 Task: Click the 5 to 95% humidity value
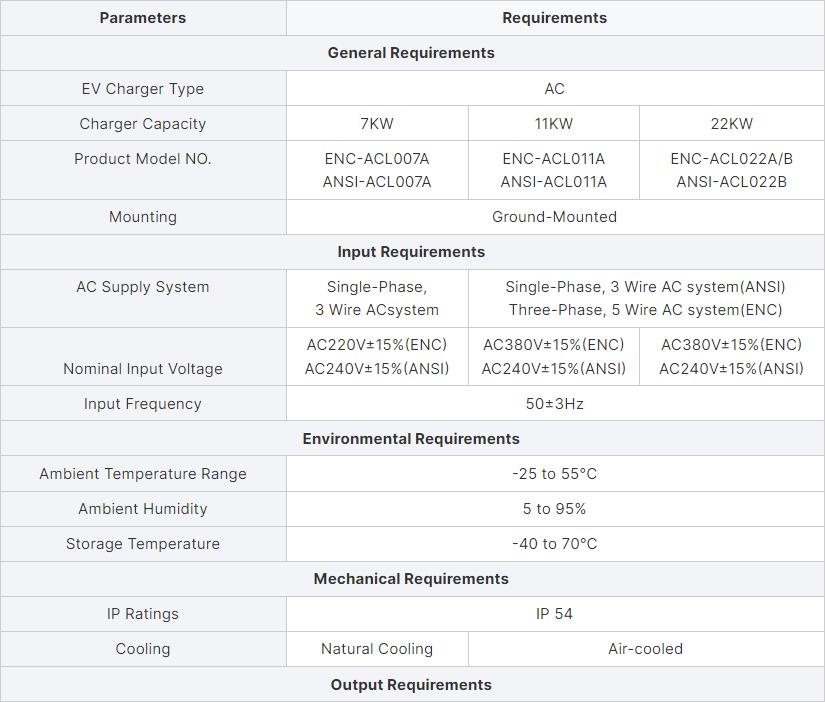555,509
